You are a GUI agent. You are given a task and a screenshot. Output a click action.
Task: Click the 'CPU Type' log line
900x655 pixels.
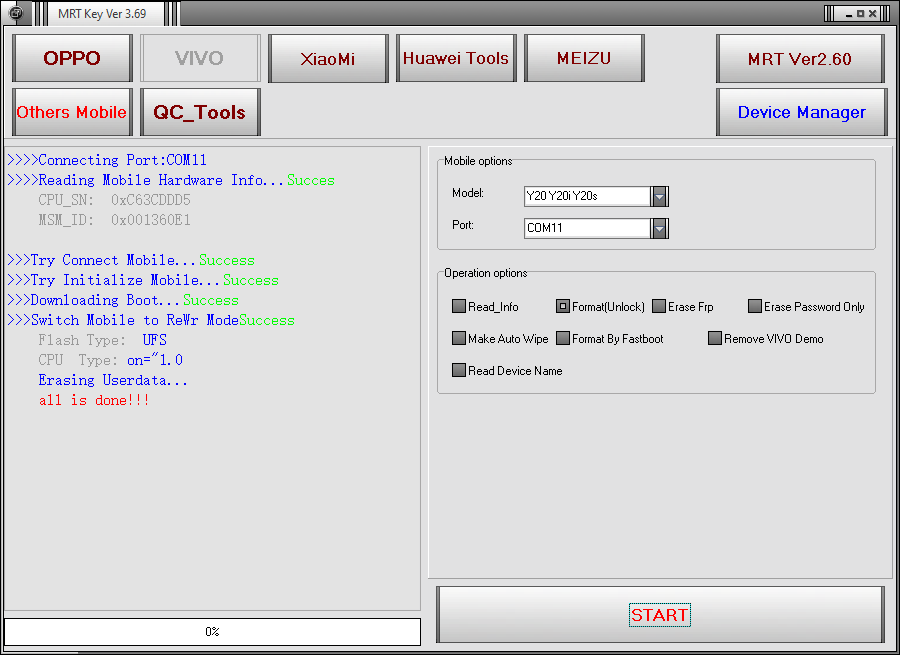[x=111, y=361]
